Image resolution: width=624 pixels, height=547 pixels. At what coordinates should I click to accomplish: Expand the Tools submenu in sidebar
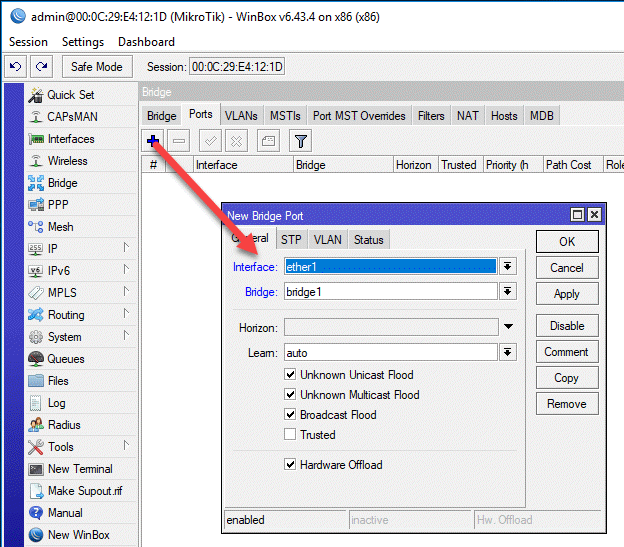126,445
